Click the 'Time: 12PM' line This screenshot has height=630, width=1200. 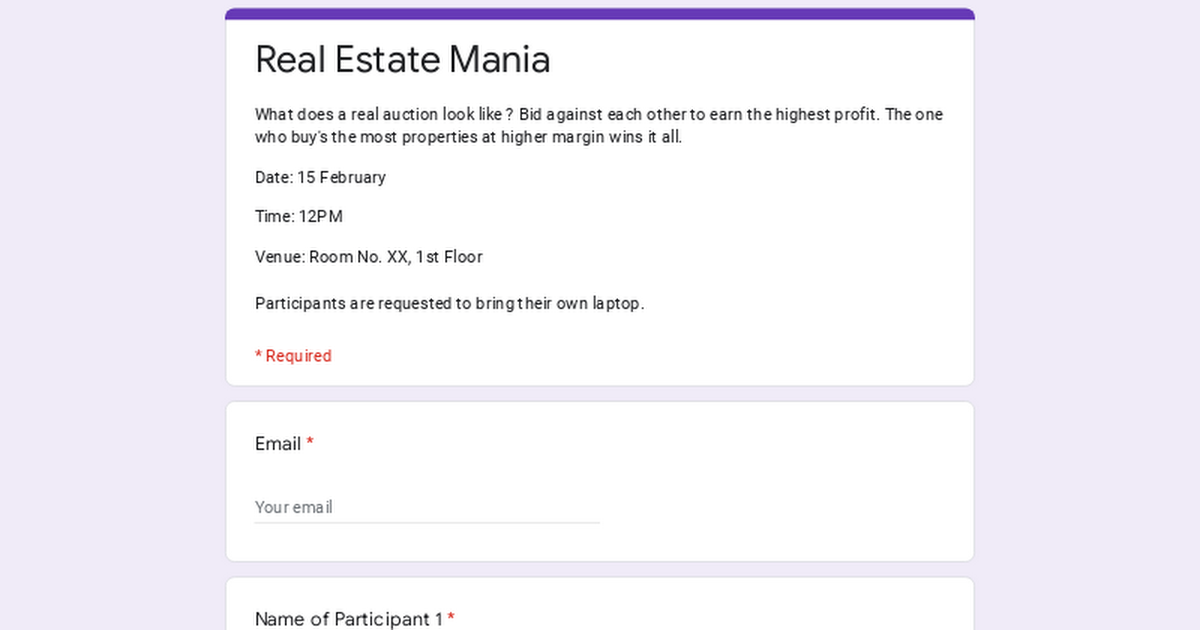coord(299,216)
